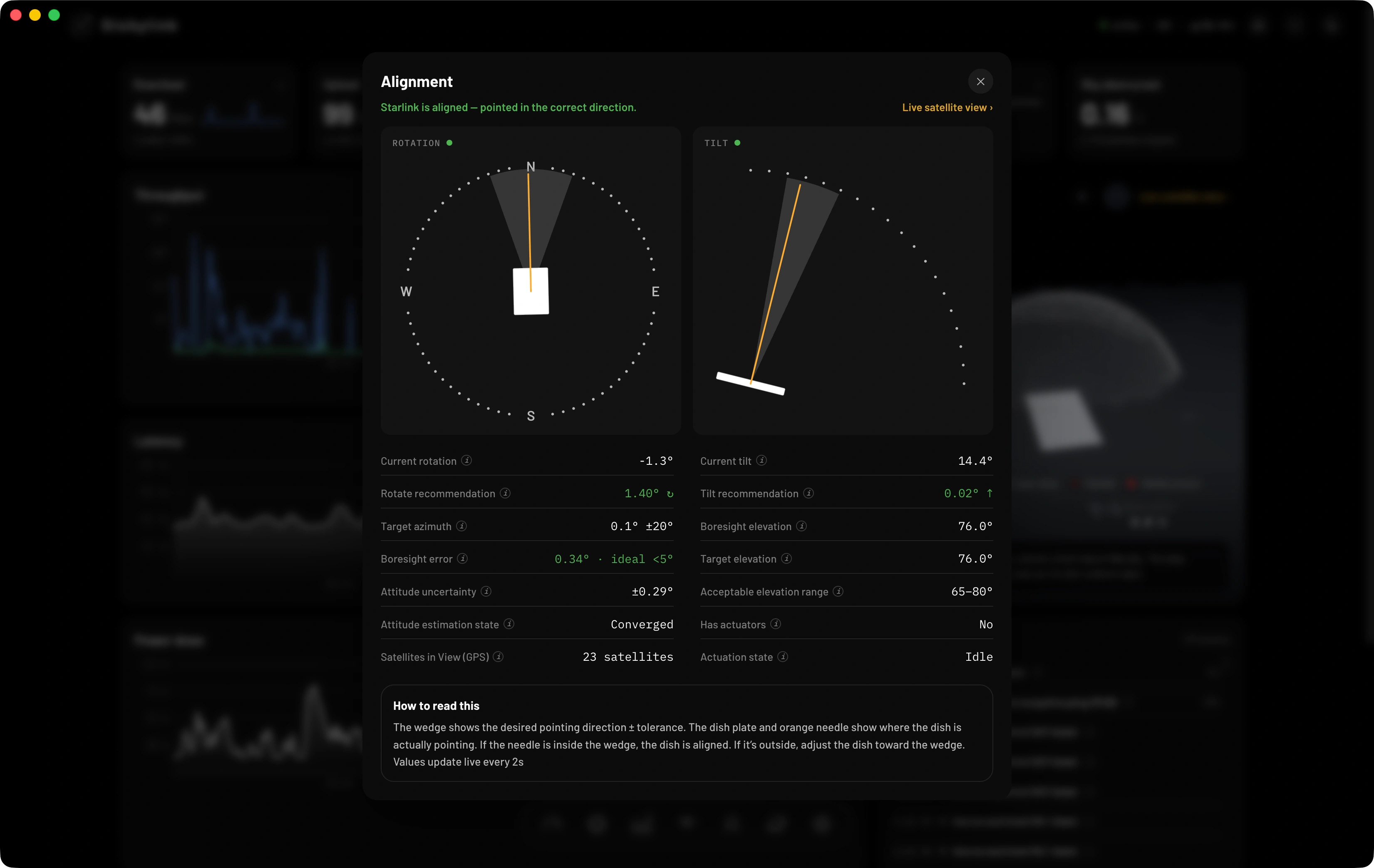Click the Current rotation value -1.3°
1374x868 pixels.
click(x=656, y=461)
